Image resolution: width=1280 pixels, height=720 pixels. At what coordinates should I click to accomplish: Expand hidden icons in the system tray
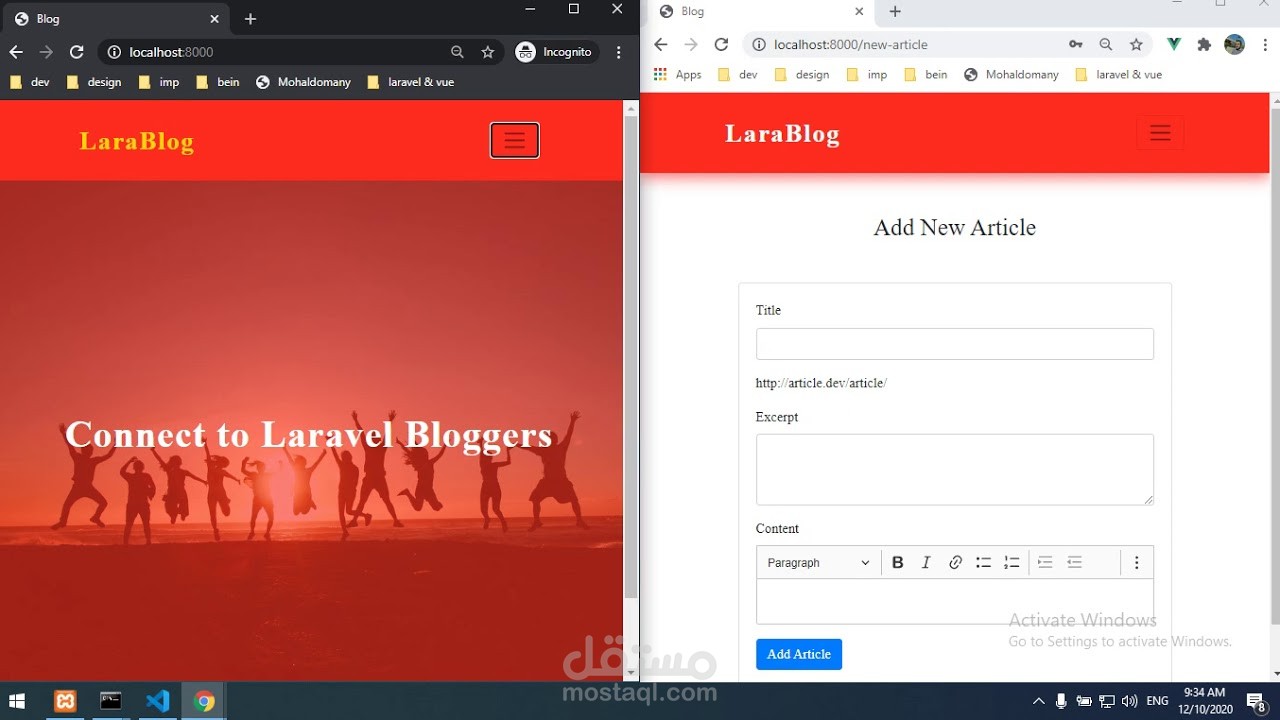(1039, 700)
